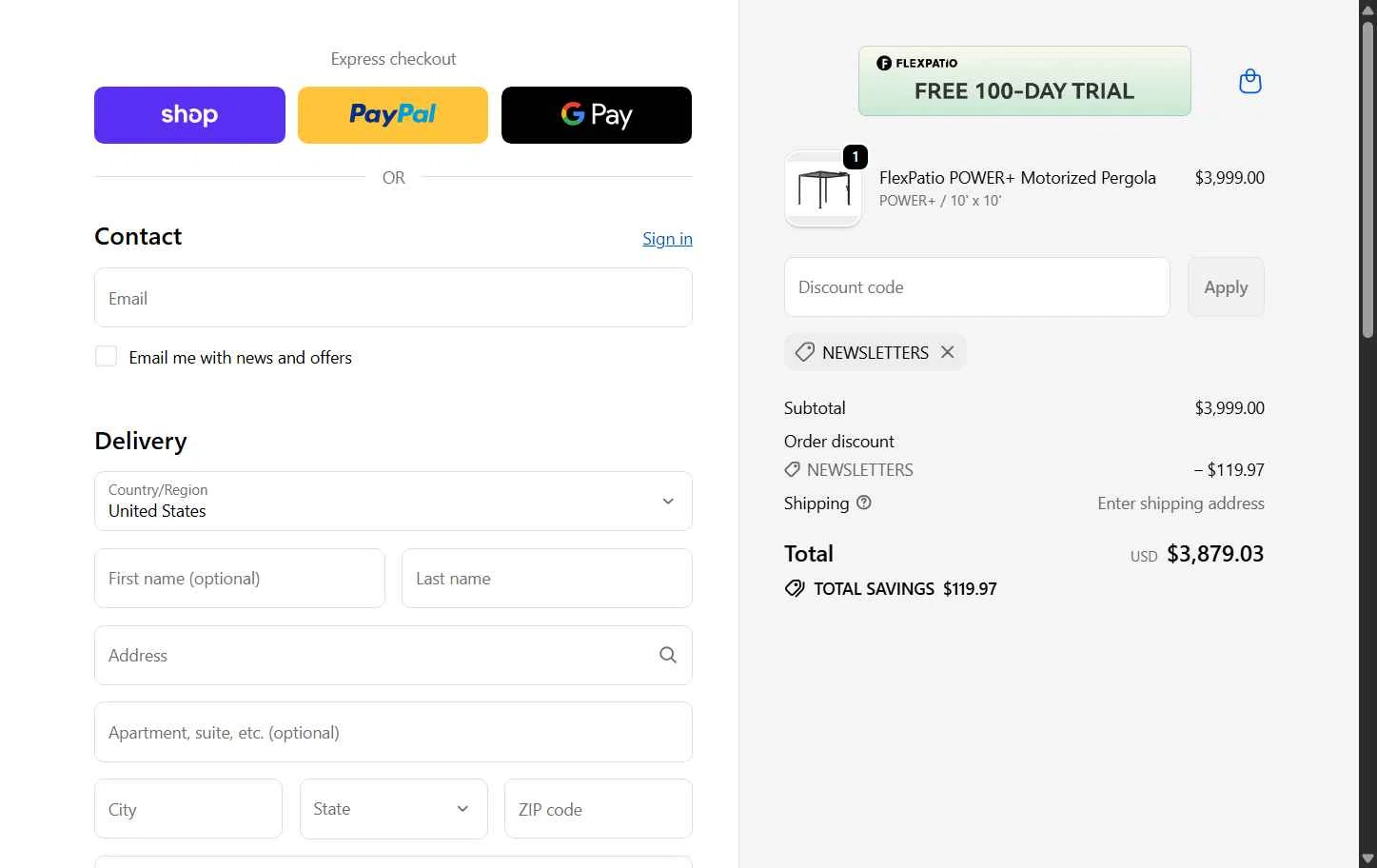This screenshot has height=868, width=1377.
Task: Focus the Email input field
Action: tap(393, 298)
